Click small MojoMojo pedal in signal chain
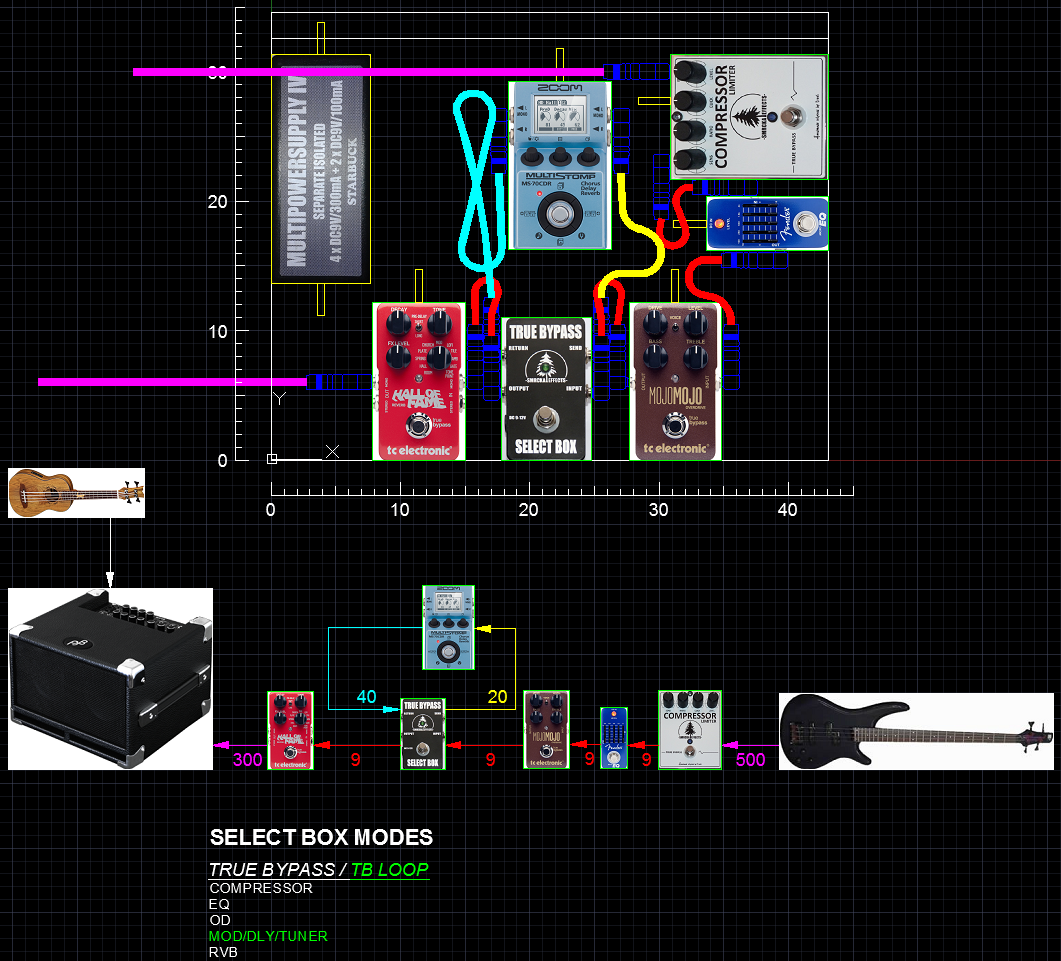This screenshot has height=961, width=1061. 546,730
